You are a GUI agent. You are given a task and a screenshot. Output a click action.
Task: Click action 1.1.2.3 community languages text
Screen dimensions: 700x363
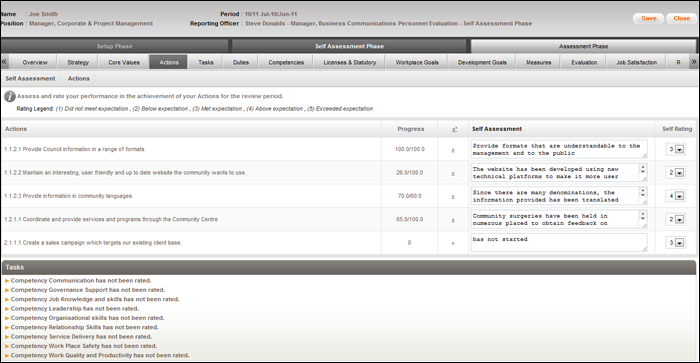pos(68,196)
